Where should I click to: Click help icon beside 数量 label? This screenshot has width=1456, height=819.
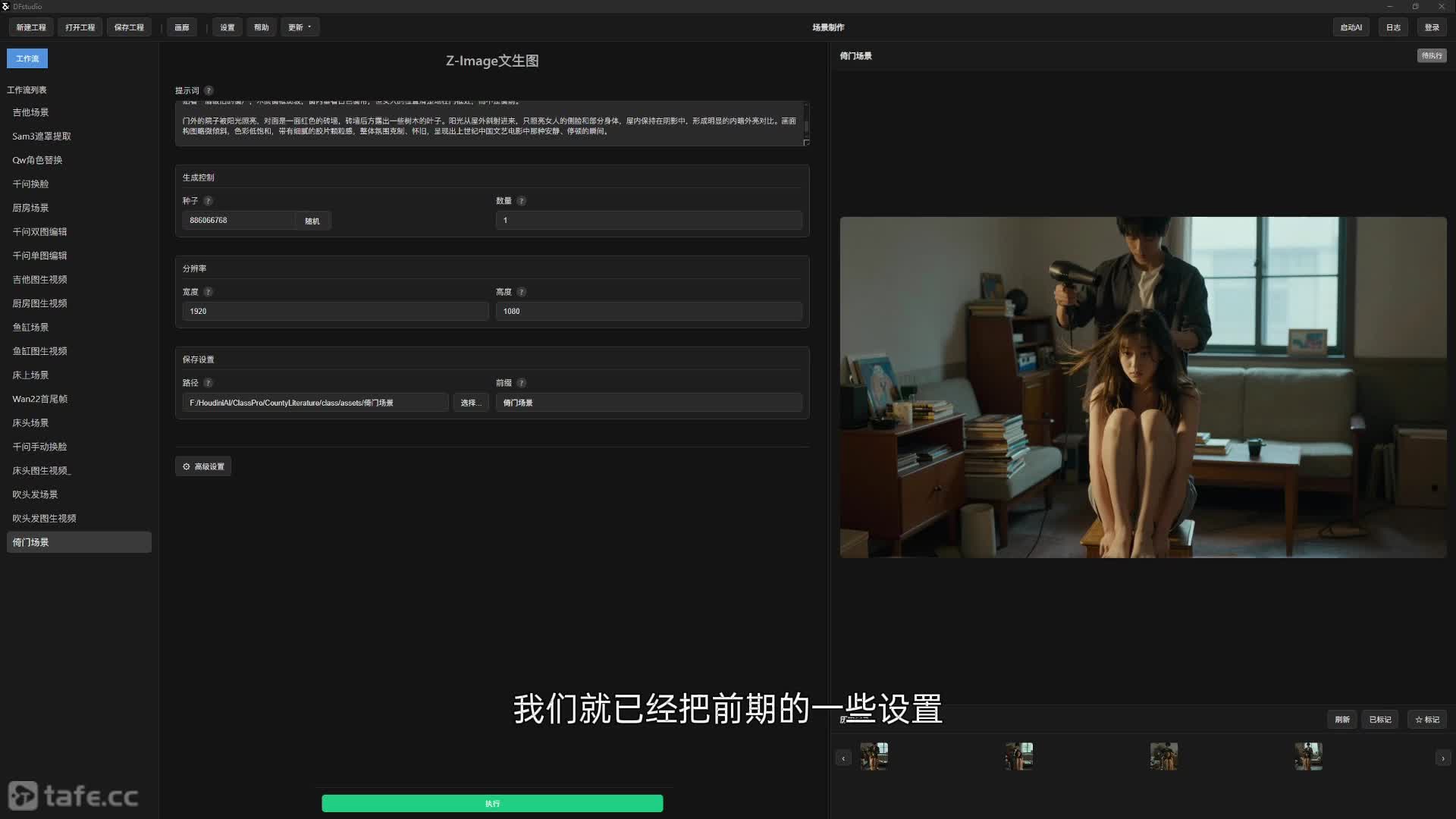(521, 201)
